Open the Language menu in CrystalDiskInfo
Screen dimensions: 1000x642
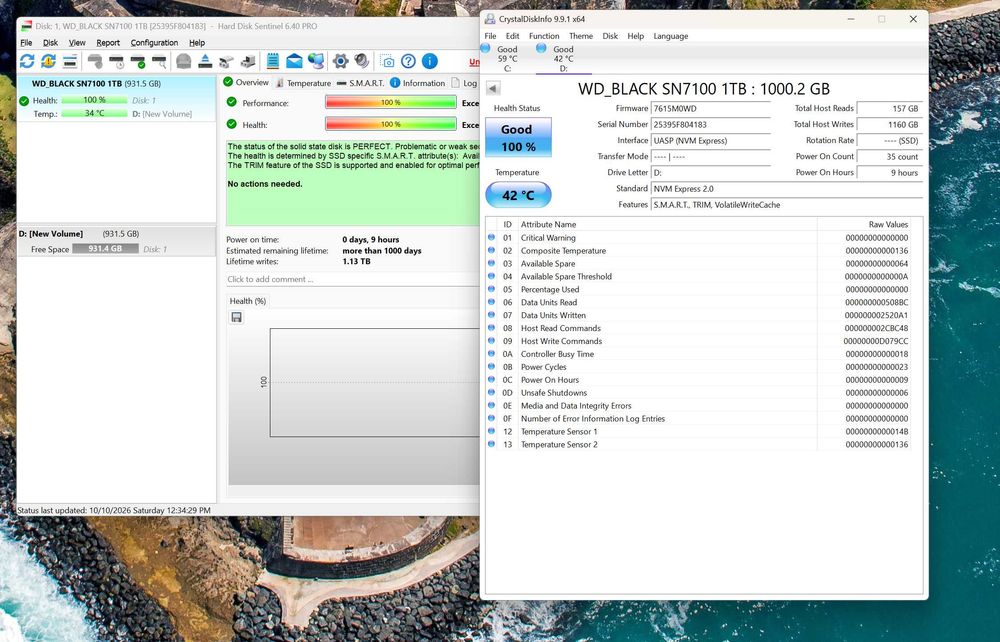pyautogui.click(x=671, y=36)
